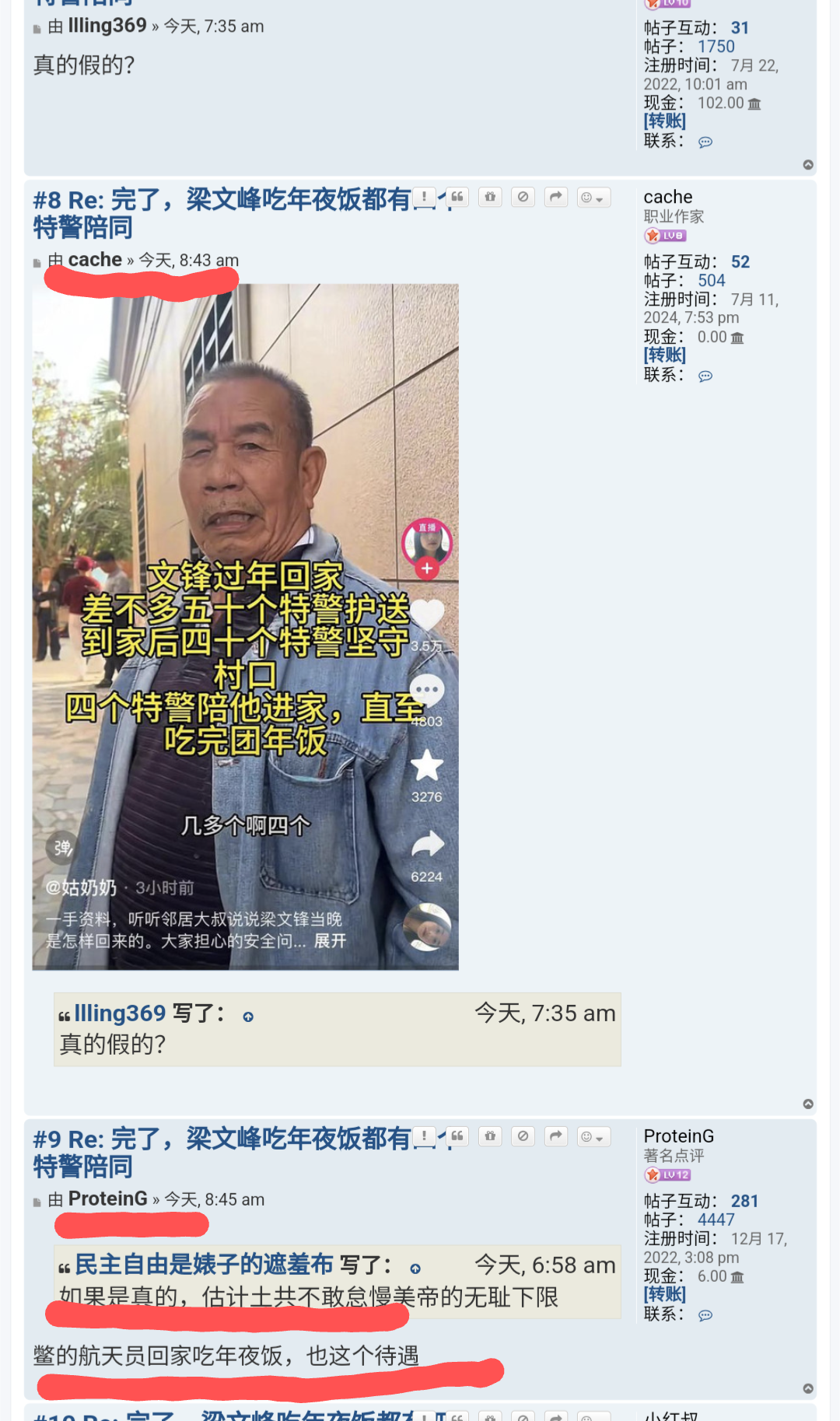Open the embedded video screenshot image in post #8
The height and width of the screenshot is (1421, 840).
coord(246,627)
